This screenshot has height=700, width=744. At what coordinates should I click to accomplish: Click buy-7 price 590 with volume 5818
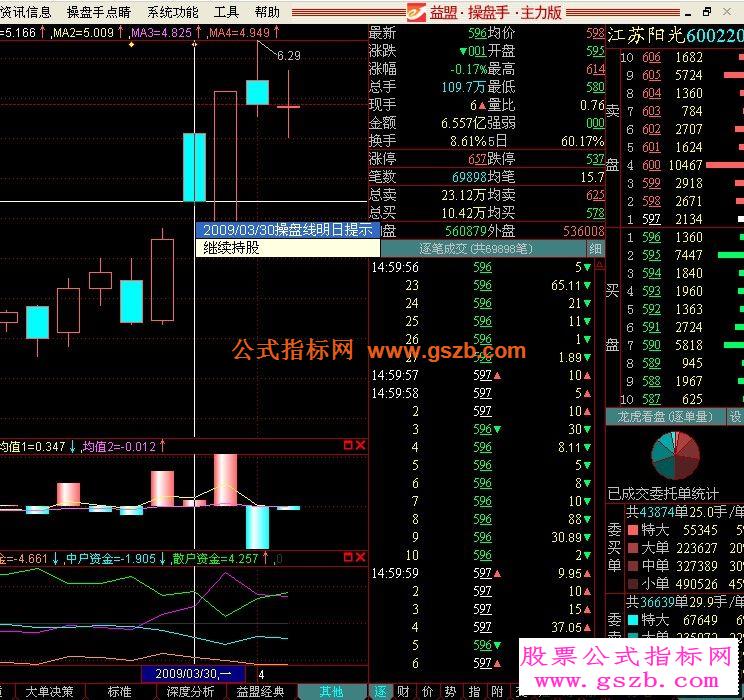pos(651,345)
